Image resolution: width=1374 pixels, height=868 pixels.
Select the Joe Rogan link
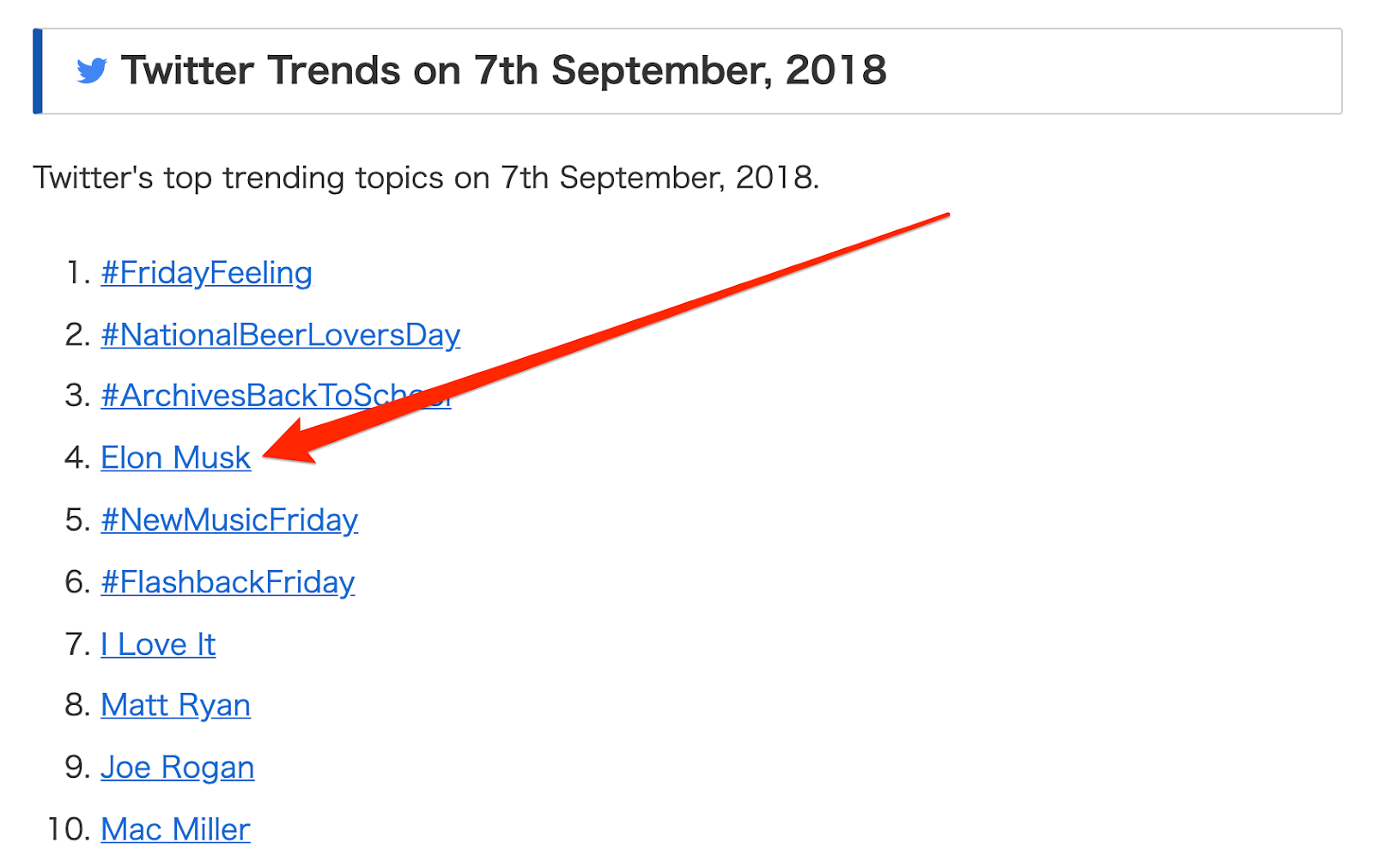click(177, 768)
